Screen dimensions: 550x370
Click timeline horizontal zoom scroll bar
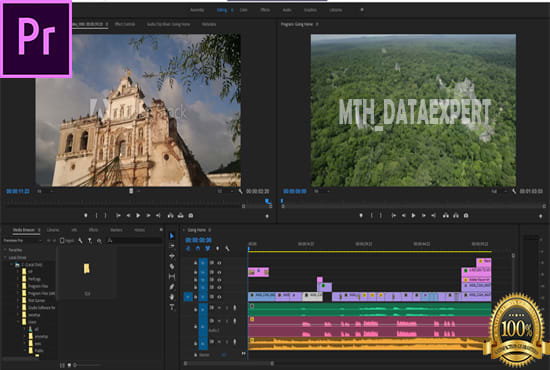click(229, 363)
